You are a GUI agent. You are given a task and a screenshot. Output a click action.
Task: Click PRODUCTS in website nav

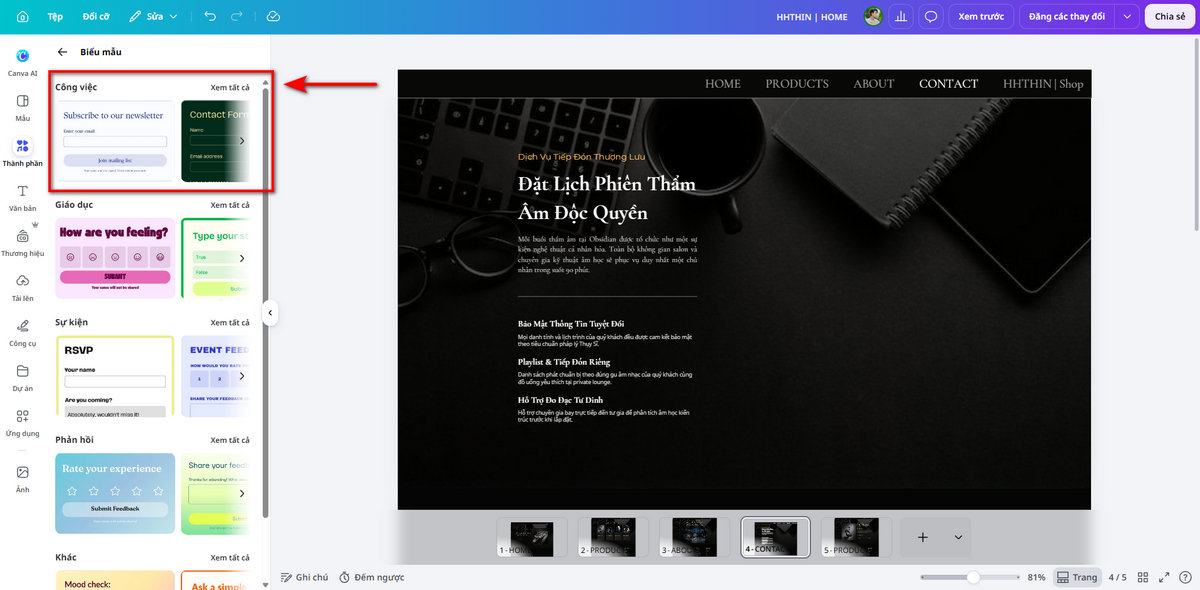(x=797, y=84)
